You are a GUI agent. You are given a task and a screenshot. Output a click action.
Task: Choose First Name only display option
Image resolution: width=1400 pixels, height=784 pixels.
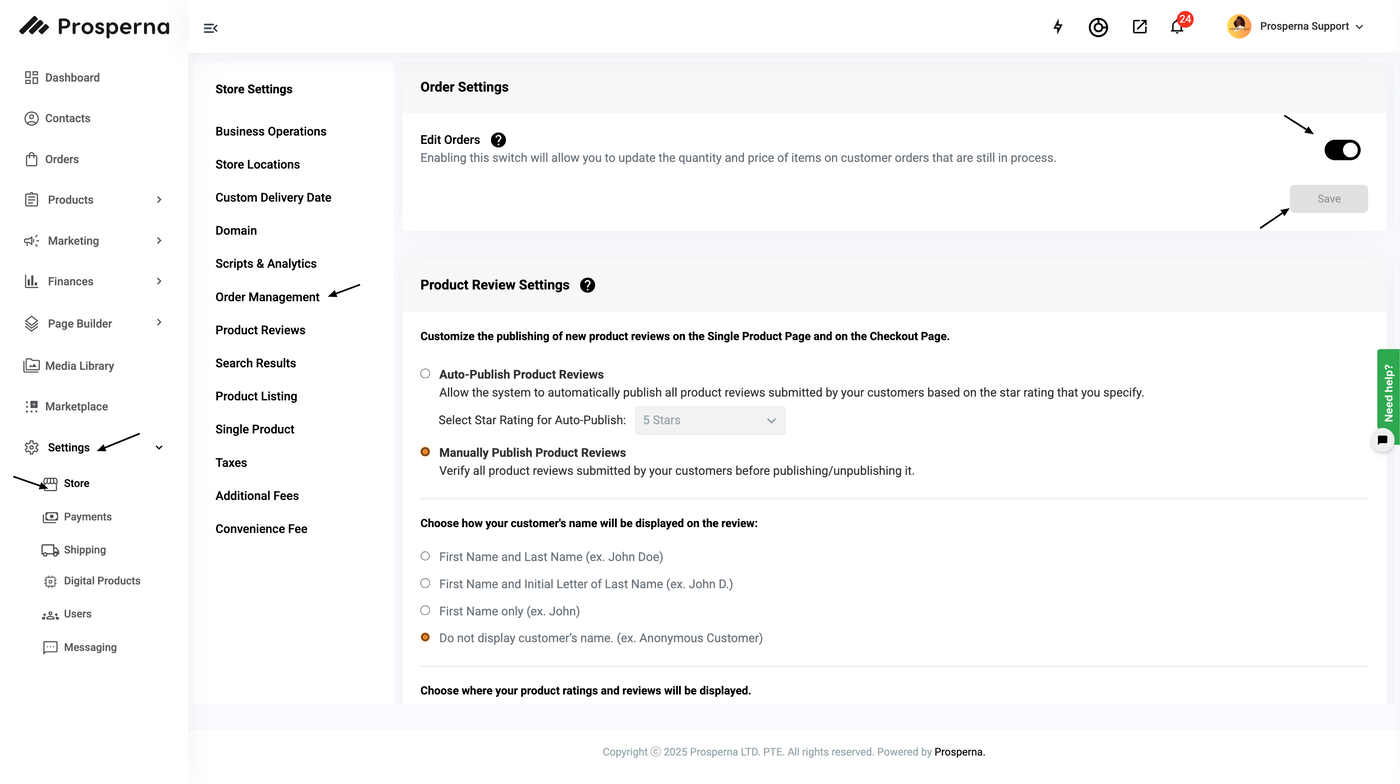coord(426,611)
